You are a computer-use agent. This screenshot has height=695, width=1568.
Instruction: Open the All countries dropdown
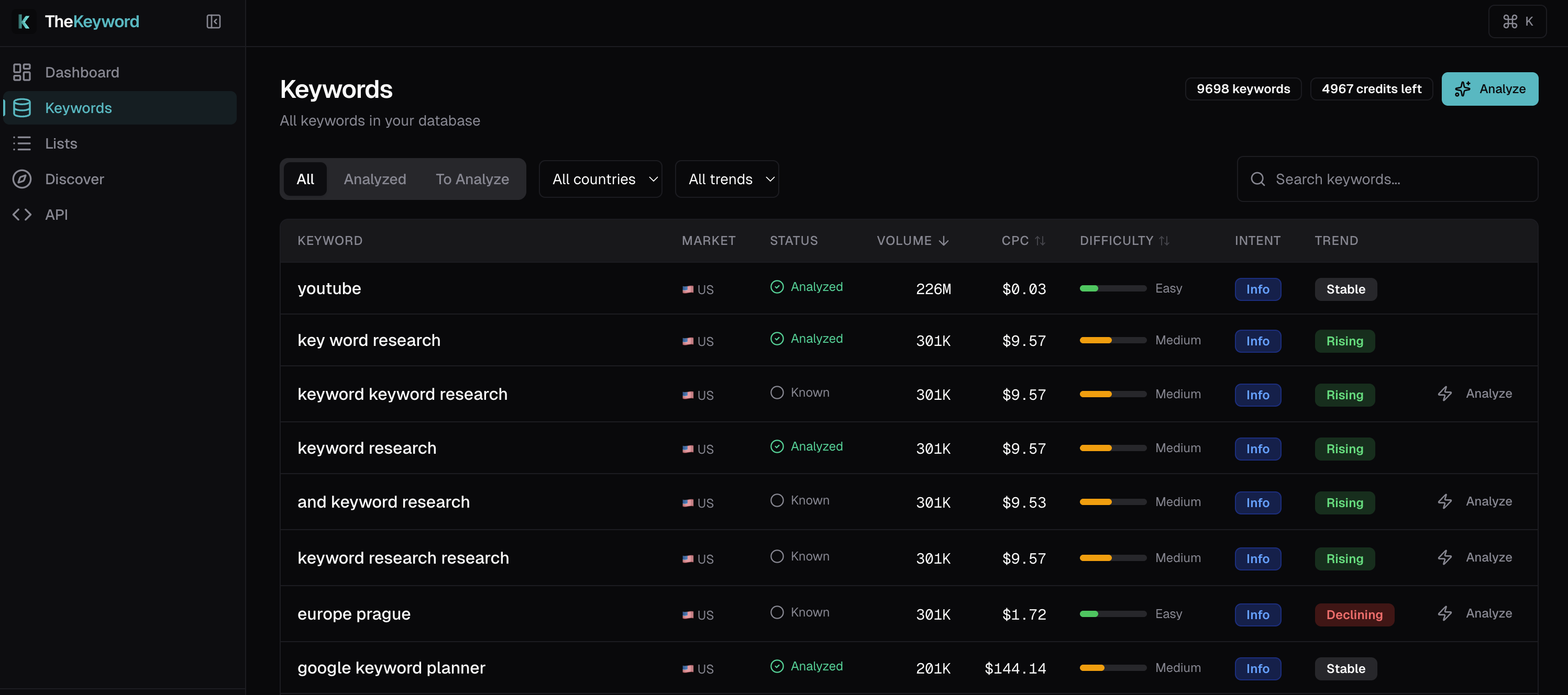(600, 179)
